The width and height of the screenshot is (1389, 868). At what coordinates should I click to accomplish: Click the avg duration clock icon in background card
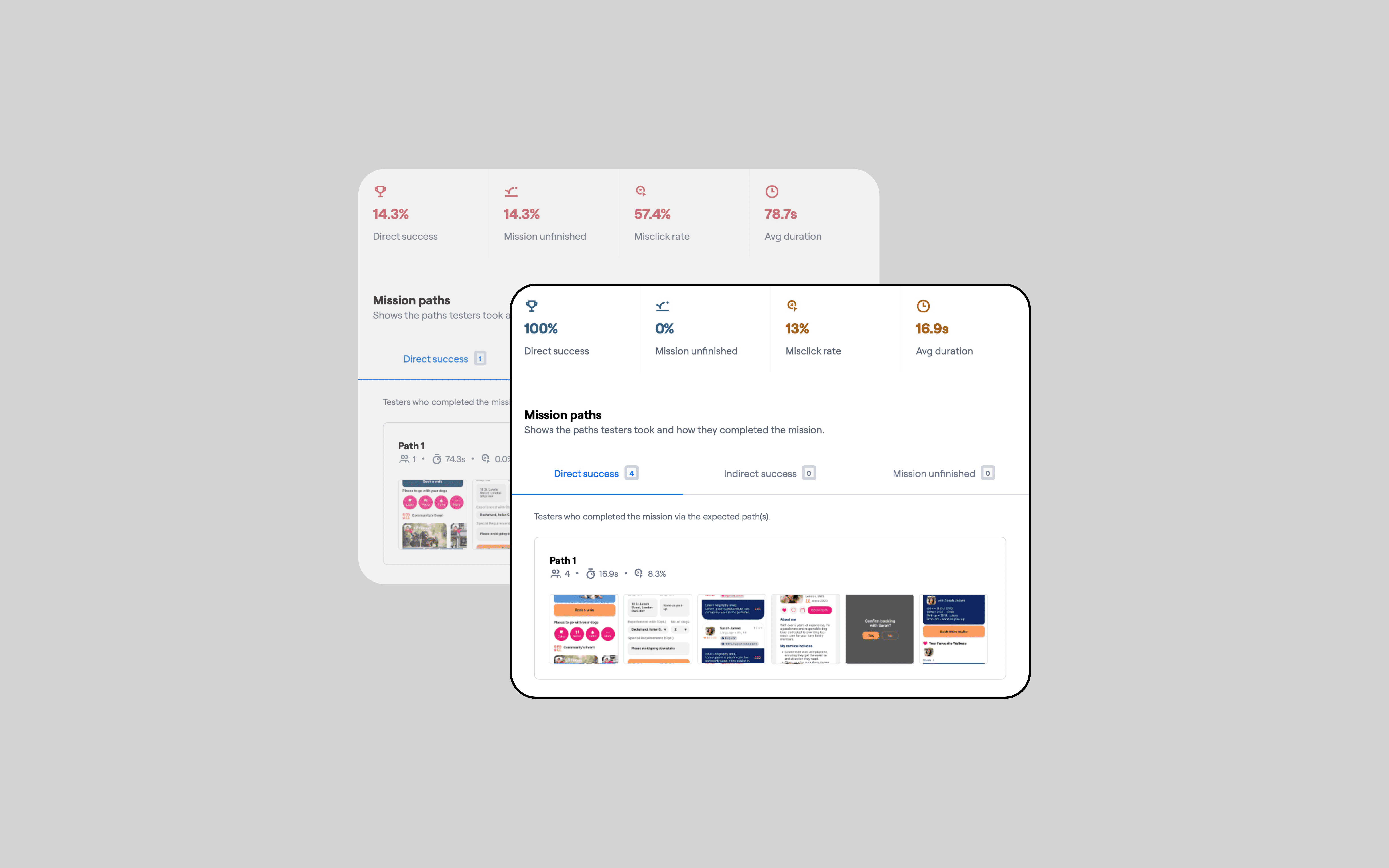pos(772,191)
